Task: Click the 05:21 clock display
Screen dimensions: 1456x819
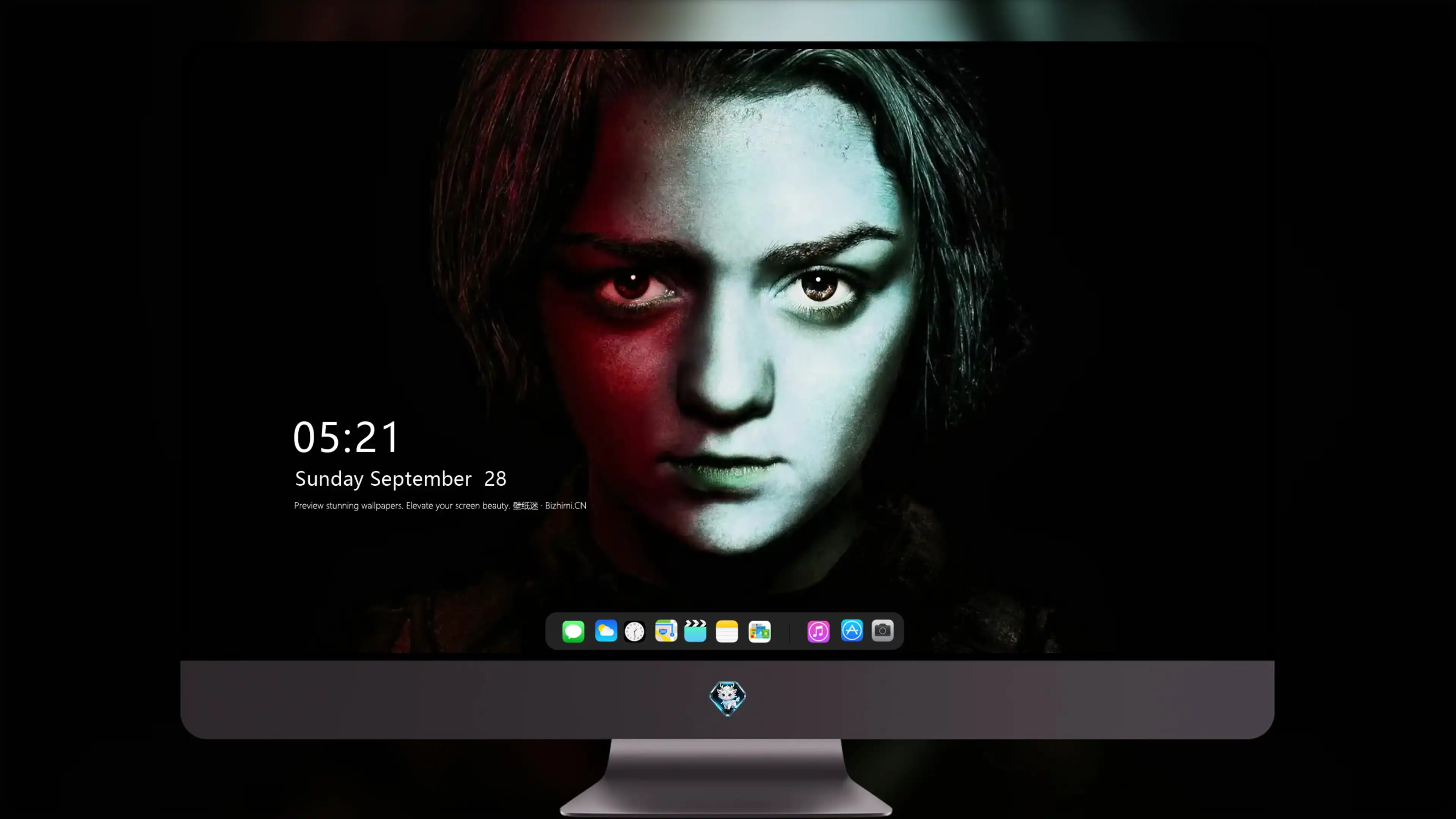Action: pos(346,437)
